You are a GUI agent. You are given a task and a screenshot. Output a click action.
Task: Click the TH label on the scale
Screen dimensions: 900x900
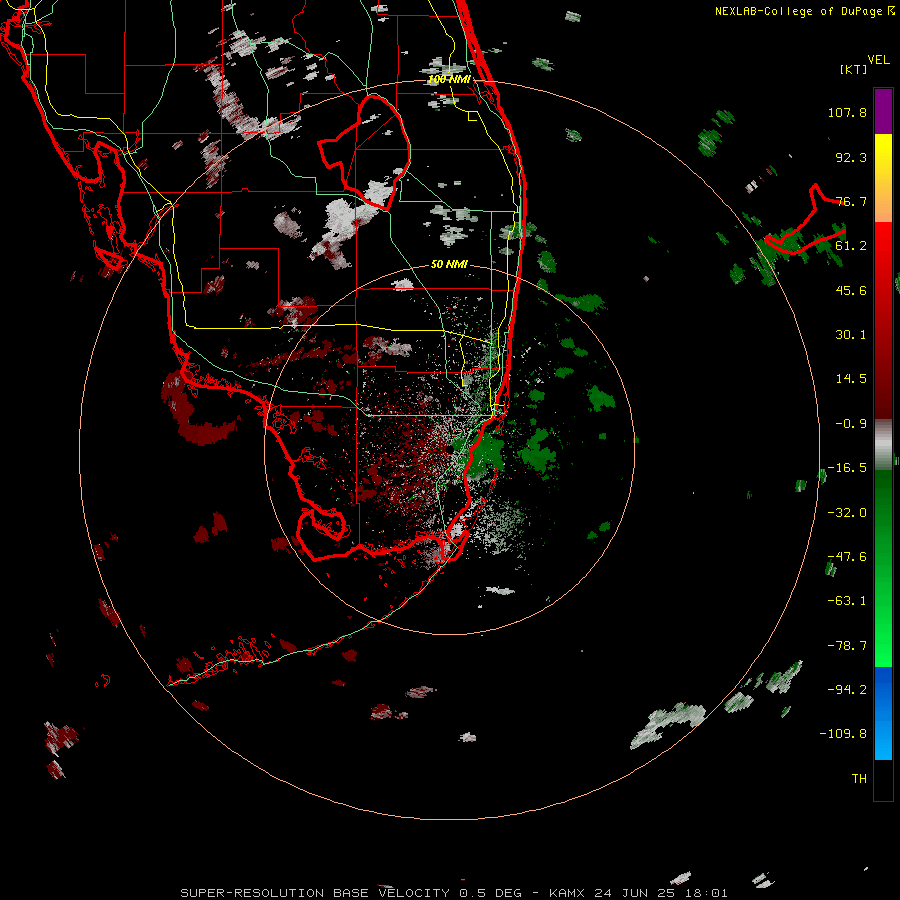tap(859, 779)
